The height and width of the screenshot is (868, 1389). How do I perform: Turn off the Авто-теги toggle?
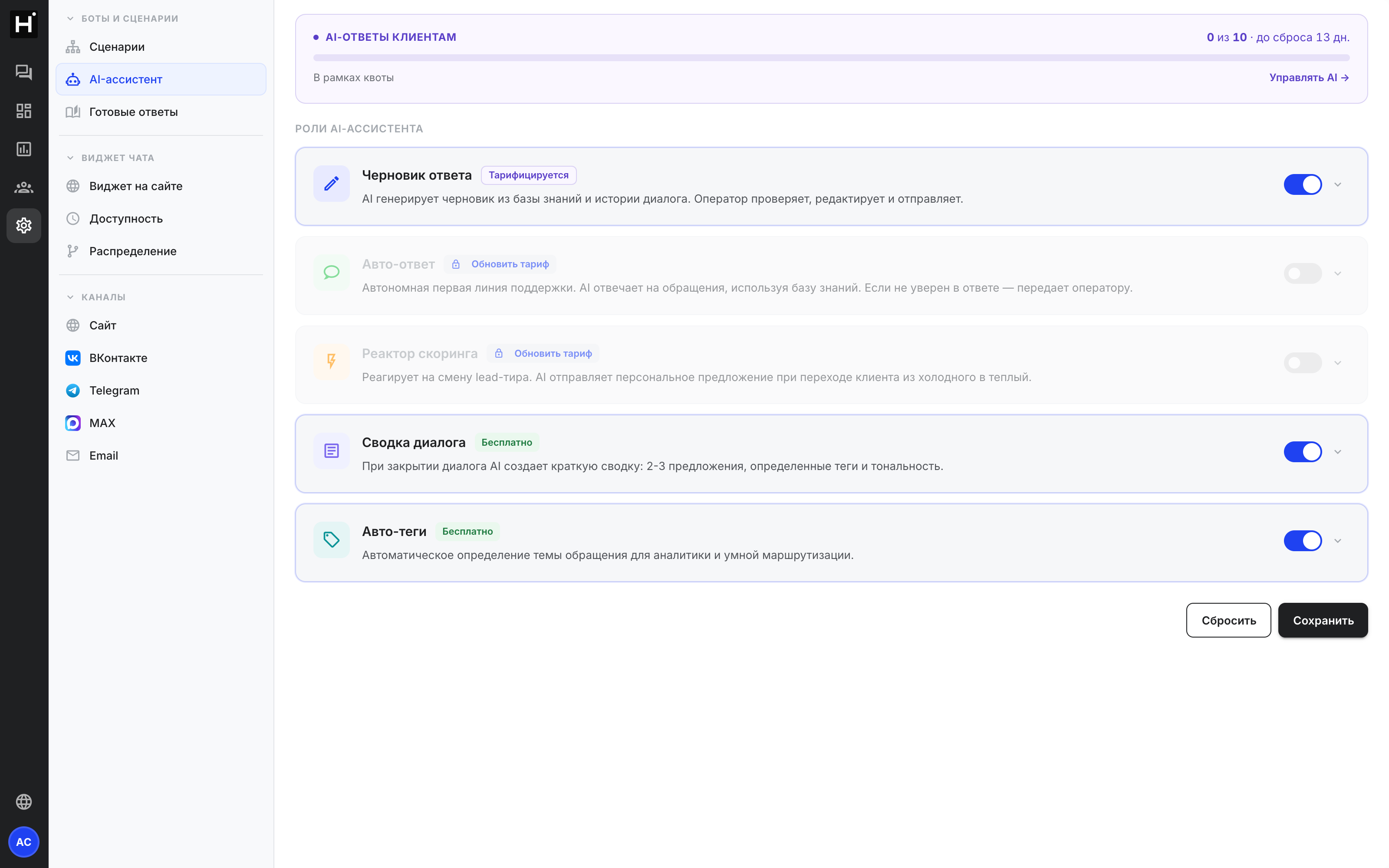pyautogui.click(x=1302, y=541)
